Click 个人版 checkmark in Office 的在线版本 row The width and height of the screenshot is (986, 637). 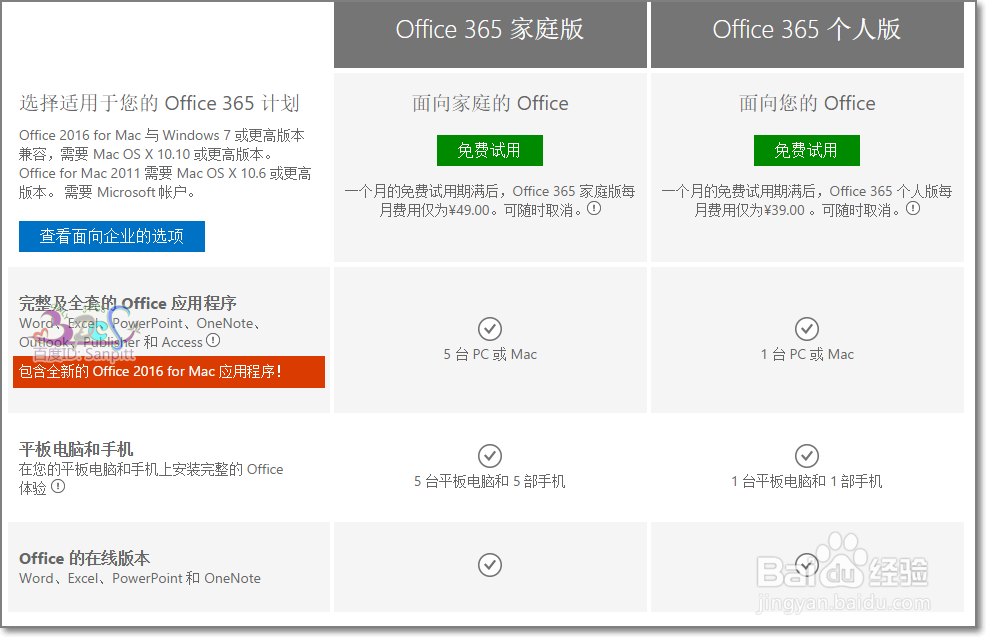pos(807,565)
